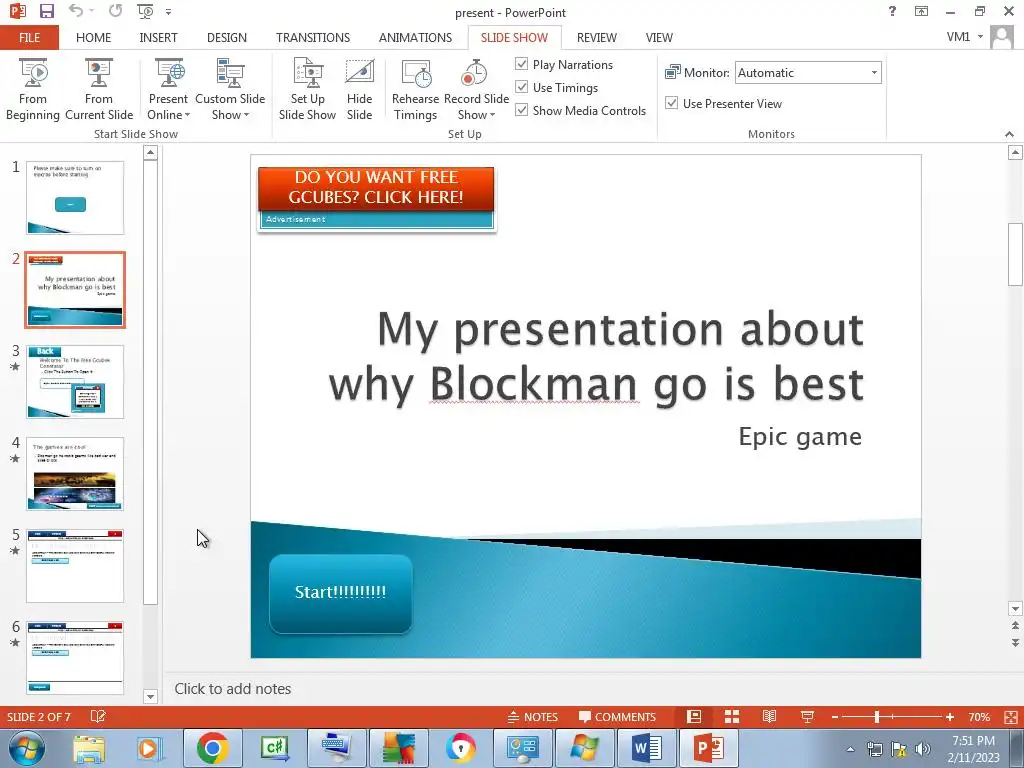Open File Explorer from taskbar

coord(89,748)
